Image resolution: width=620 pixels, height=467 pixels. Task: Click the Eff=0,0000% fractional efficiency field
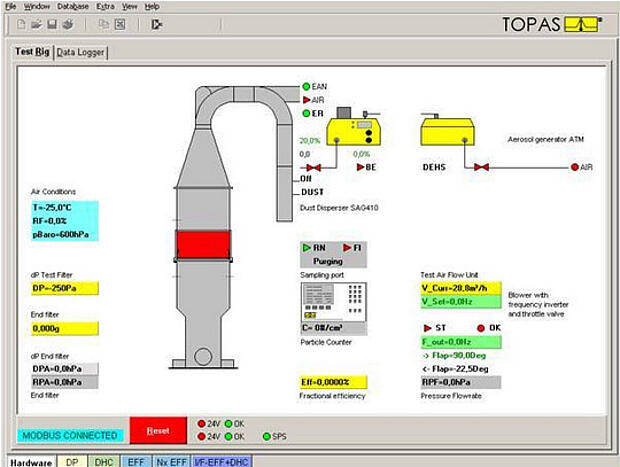[334, 382]
